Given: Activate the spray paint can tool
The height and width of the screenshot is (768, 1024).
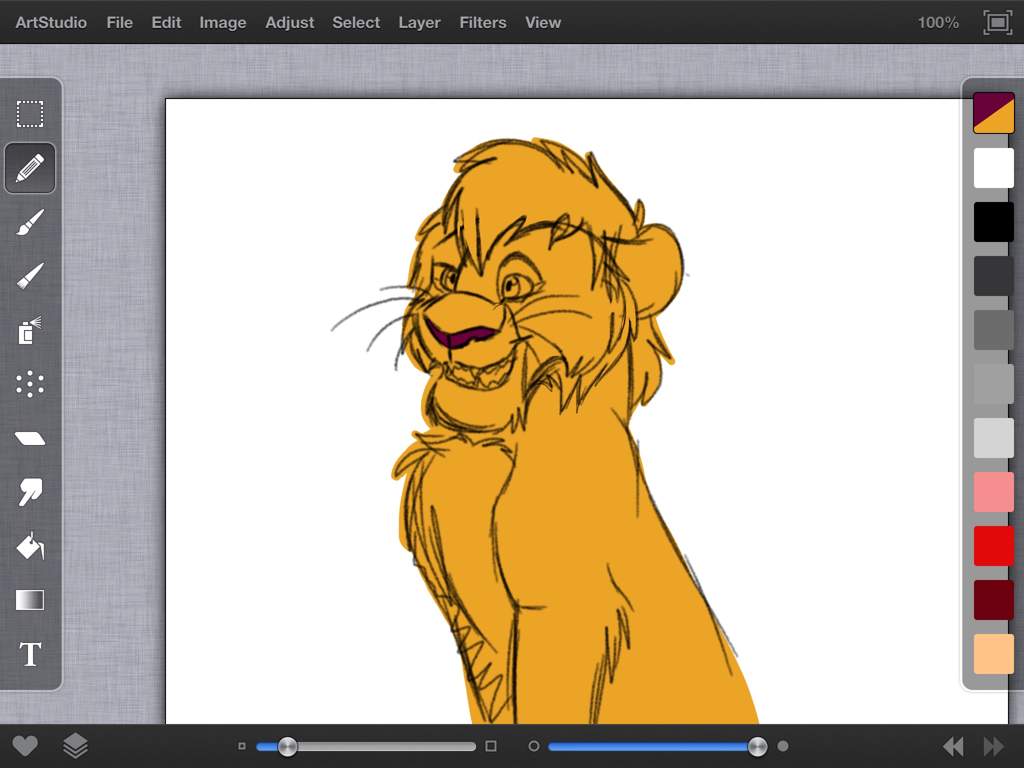Looking at the screenshot, I should click(30, 330).
